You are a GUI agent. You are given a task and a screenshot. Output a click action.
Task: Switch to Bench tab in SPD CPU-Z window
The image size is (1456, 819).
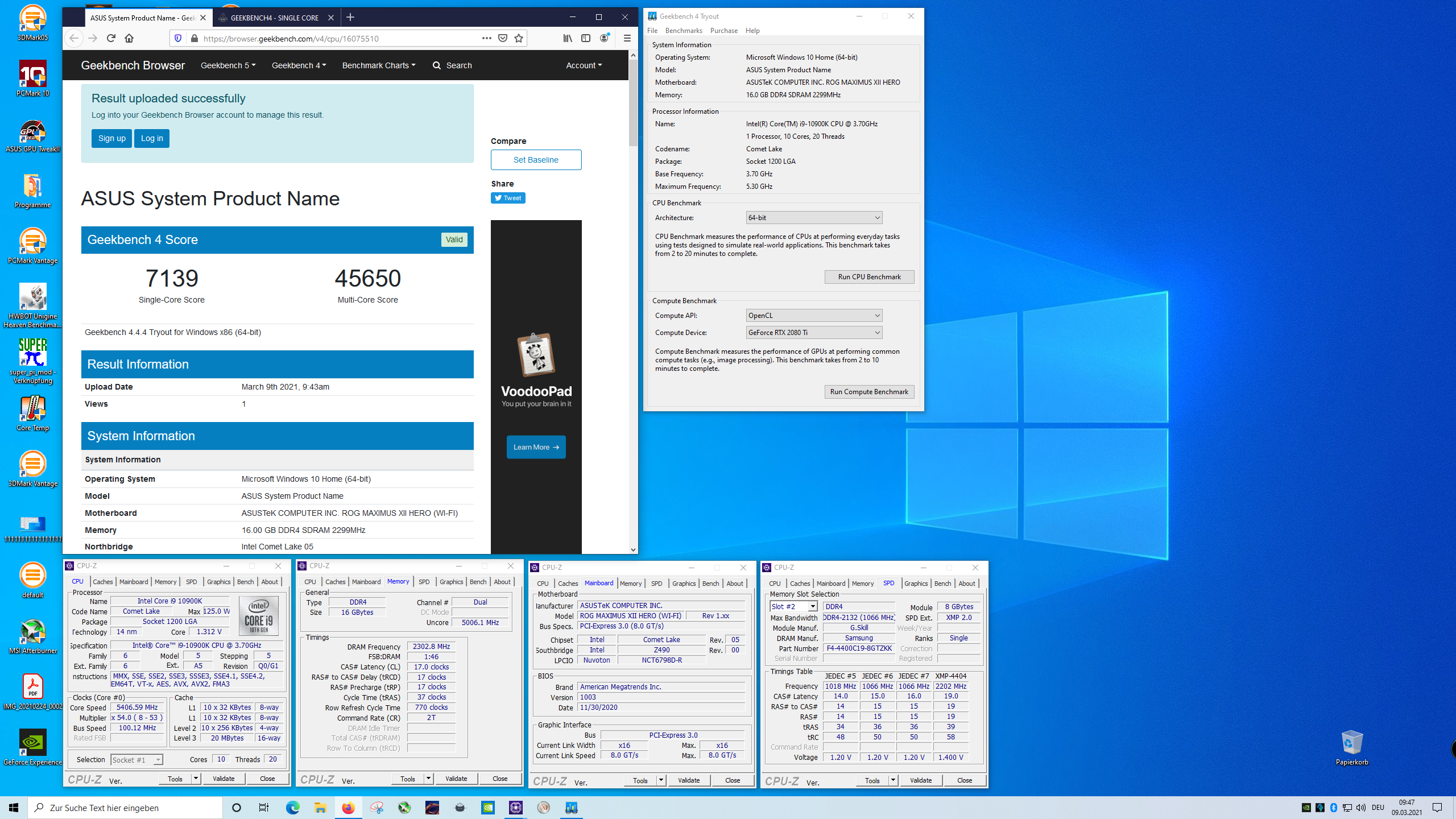click(942, 584)
